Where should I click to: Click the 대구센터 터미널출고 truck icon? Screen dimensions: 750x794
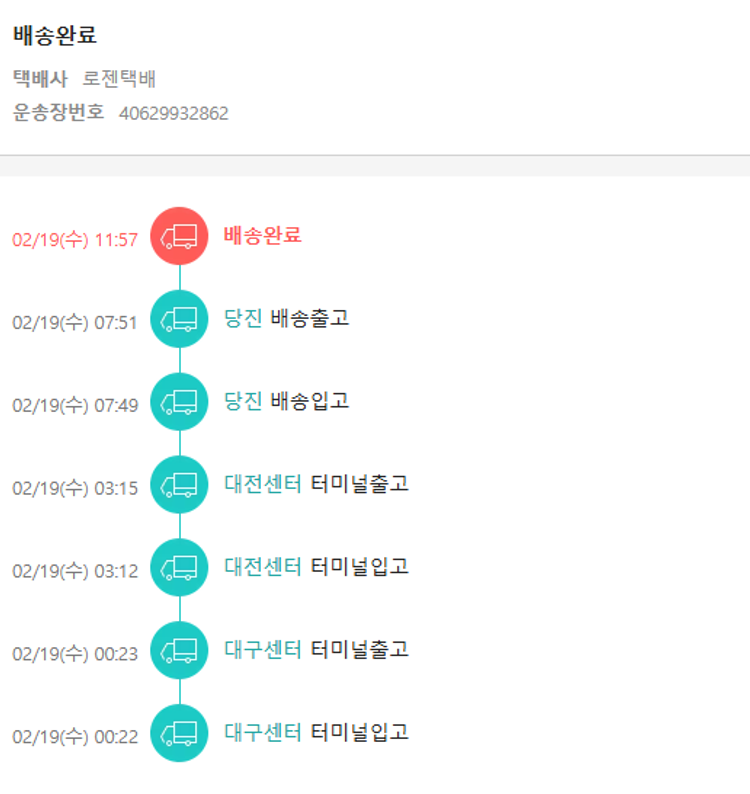click(179, 650)
